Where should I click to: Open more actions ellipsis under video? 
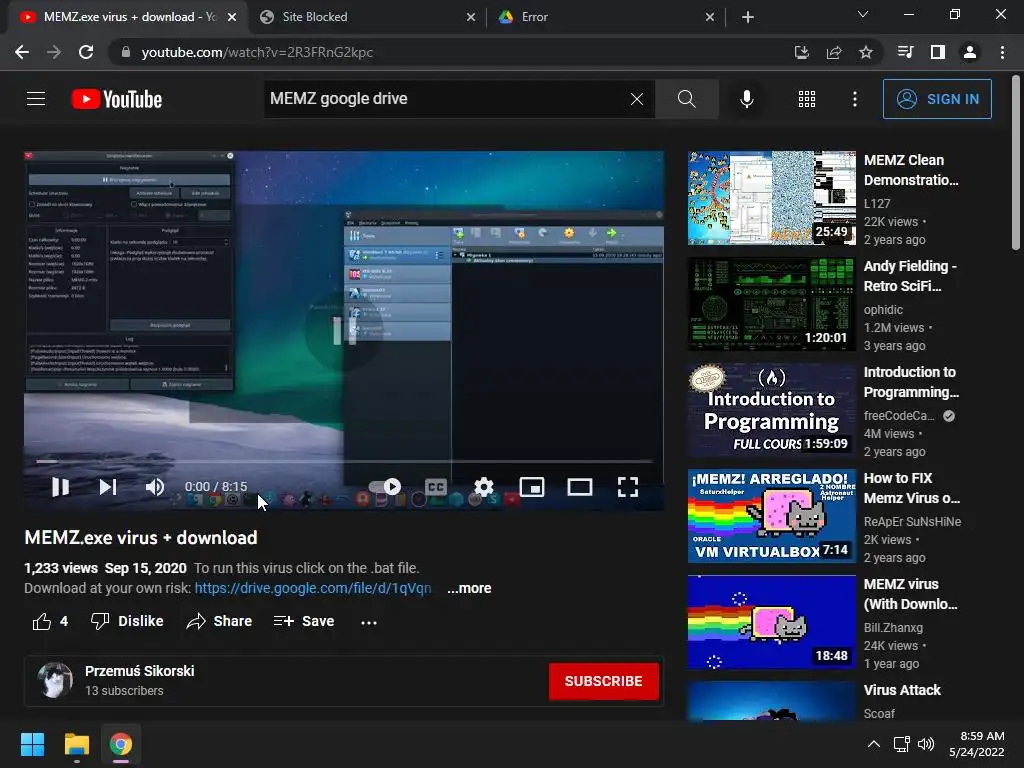coord(369,622)
